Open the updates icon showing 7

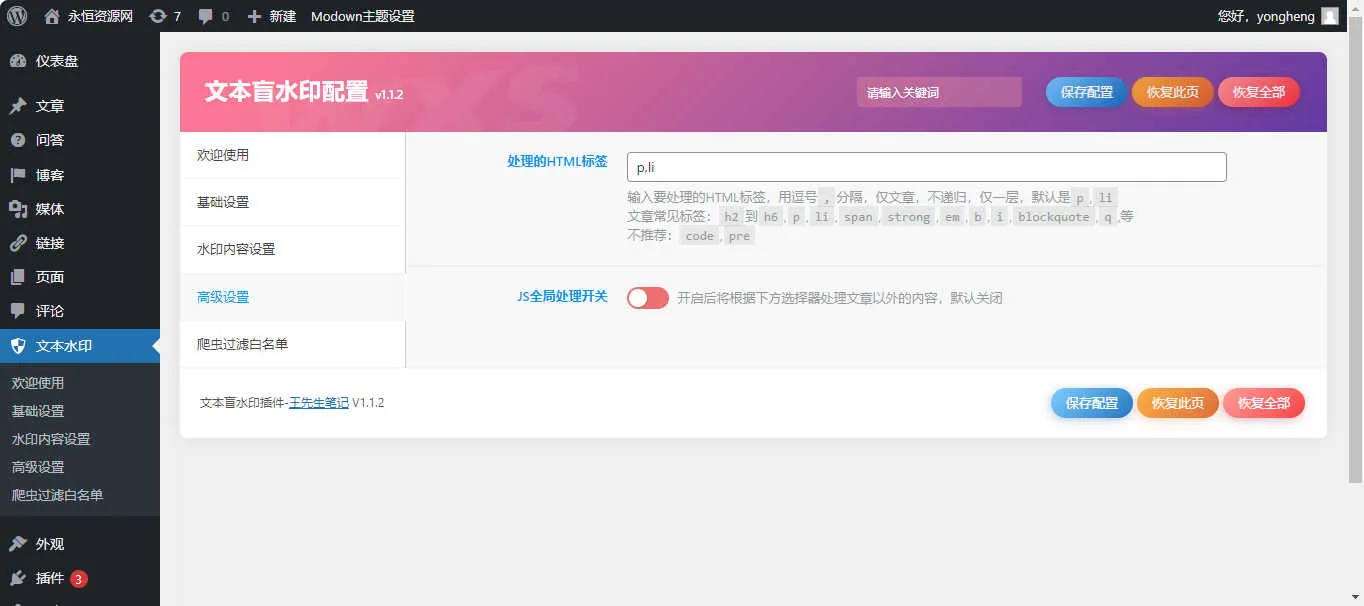(161, 15)
